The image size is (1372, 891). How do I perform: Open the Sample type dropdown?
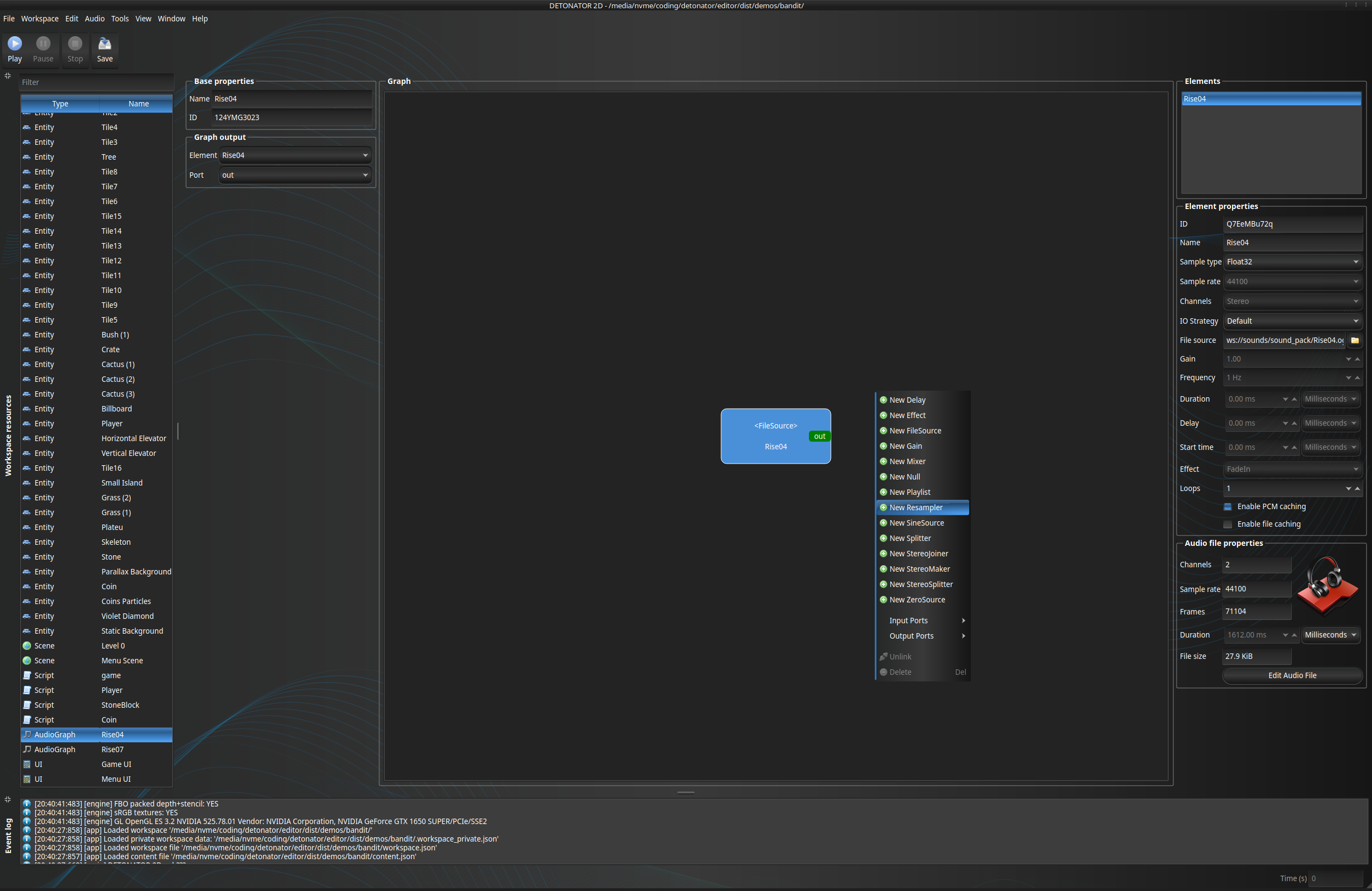click(x=1292, y=262)
